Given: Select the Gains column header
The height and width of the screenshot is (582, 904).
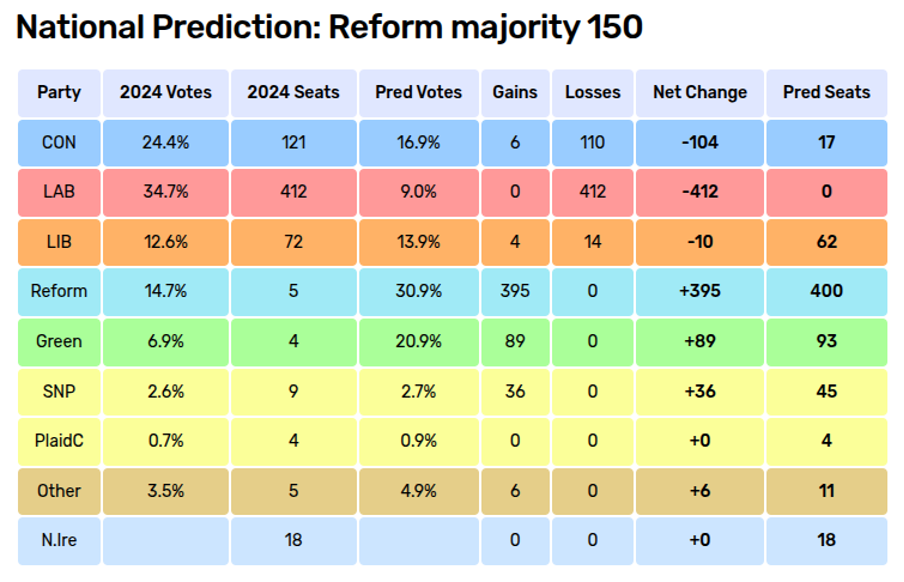Looking at the screenshot, I should (515, 92).
